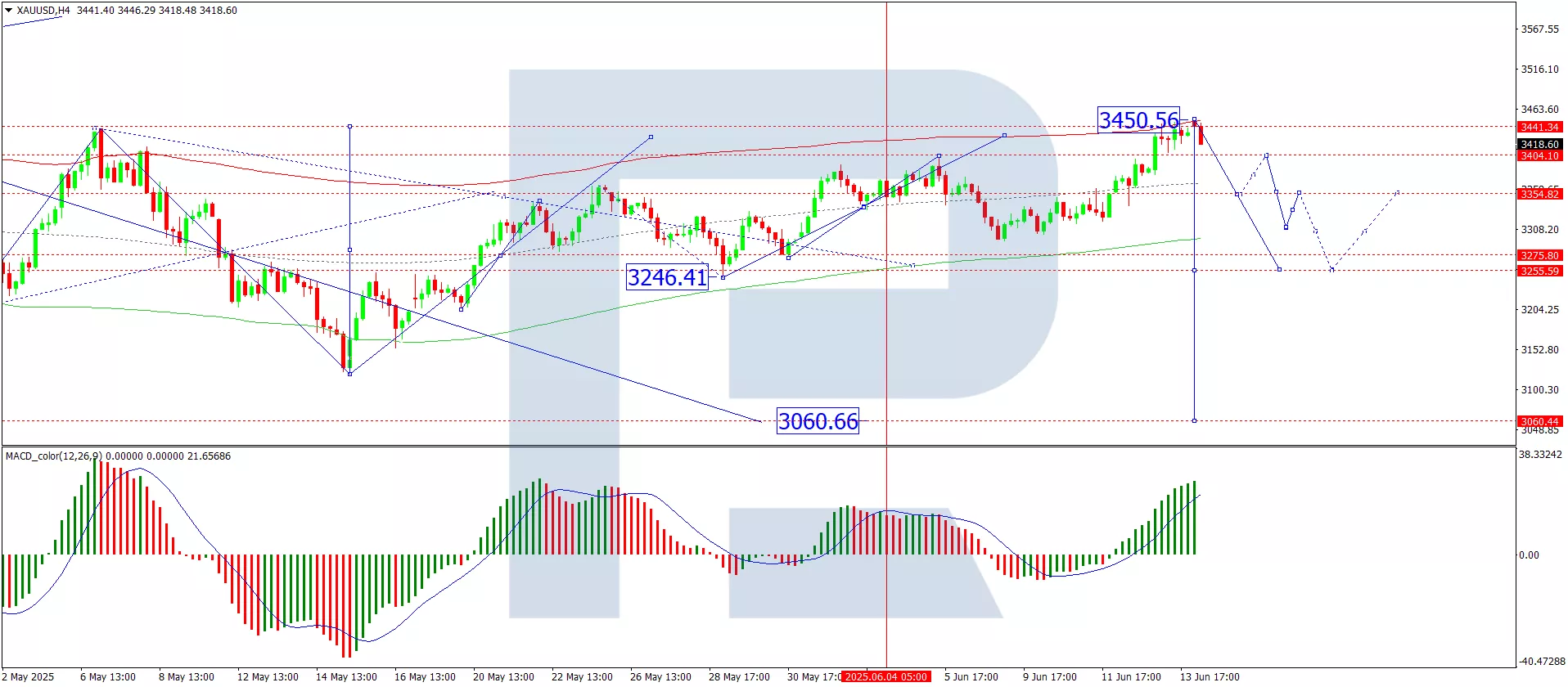Image resolution: width=1568 pixels, height=687 pixels.
Task: Select the 3060.66 target price label
Action: pyautogui.click(x=817, y=421)
